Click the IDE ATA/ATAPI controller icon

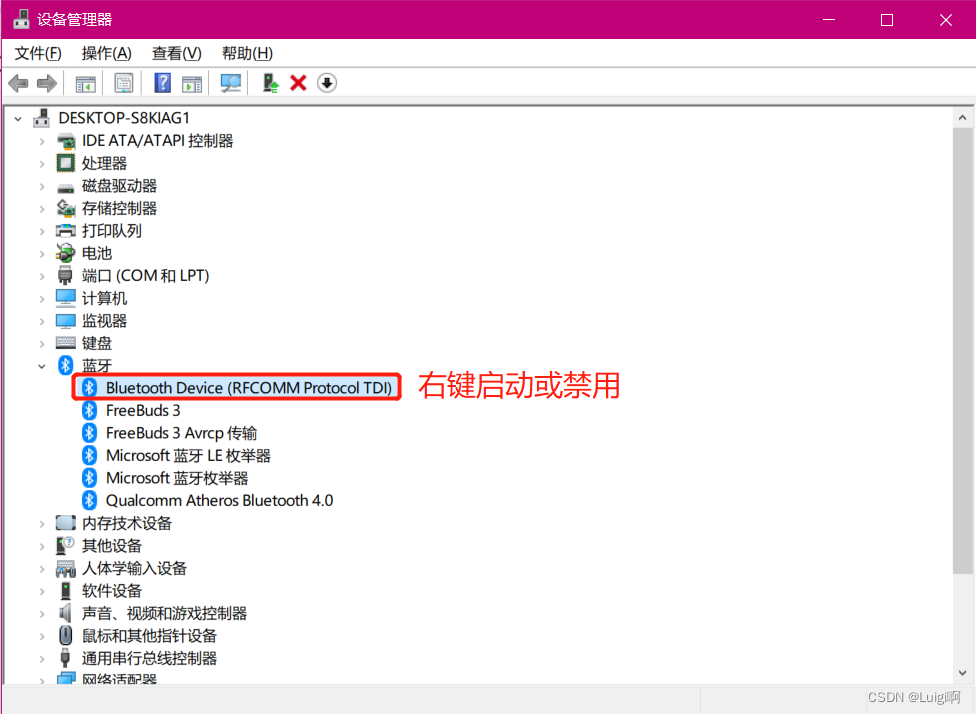point(65,141)
